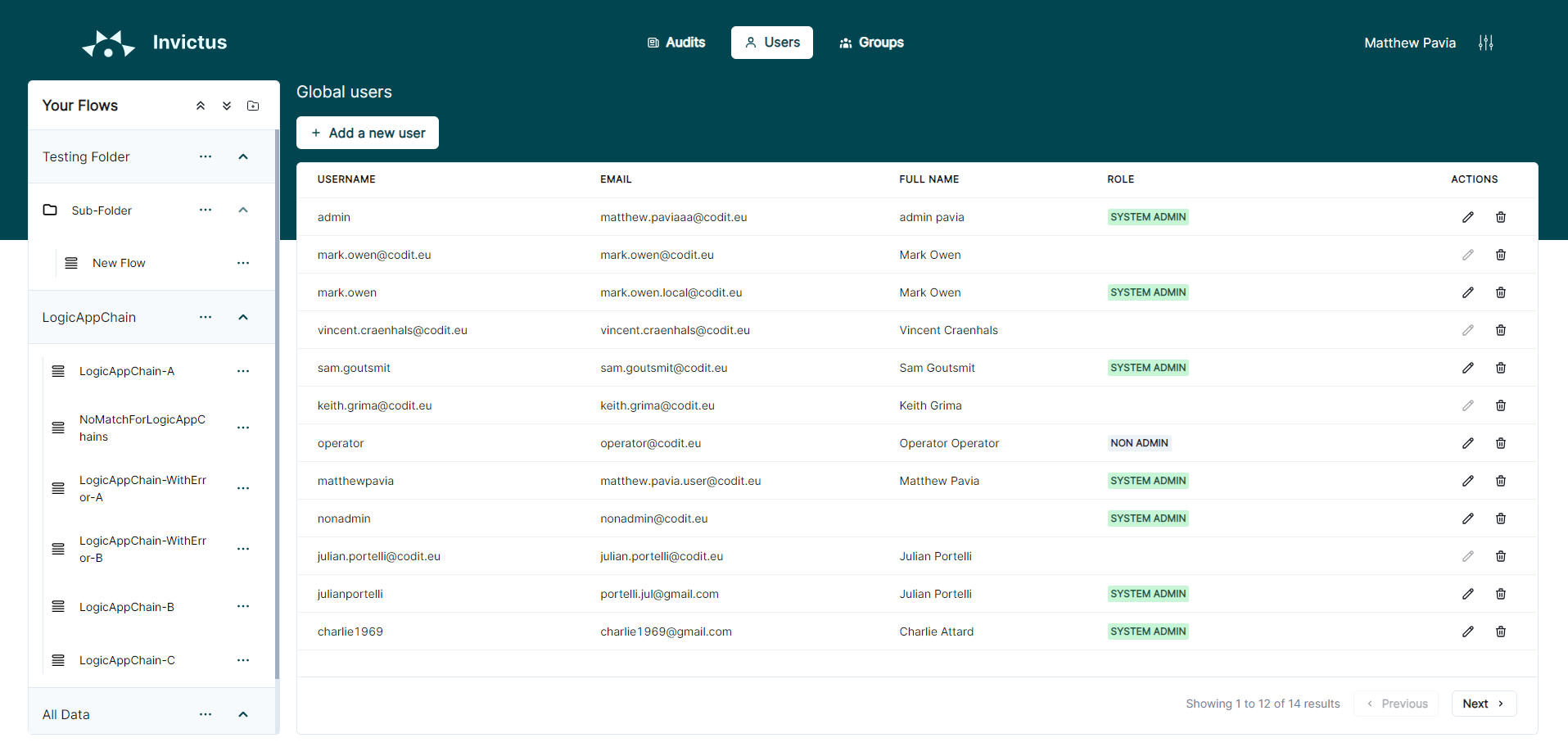This screenshot has height=756, width=1568.
Task: Open the Groups page
Action: 871,42
